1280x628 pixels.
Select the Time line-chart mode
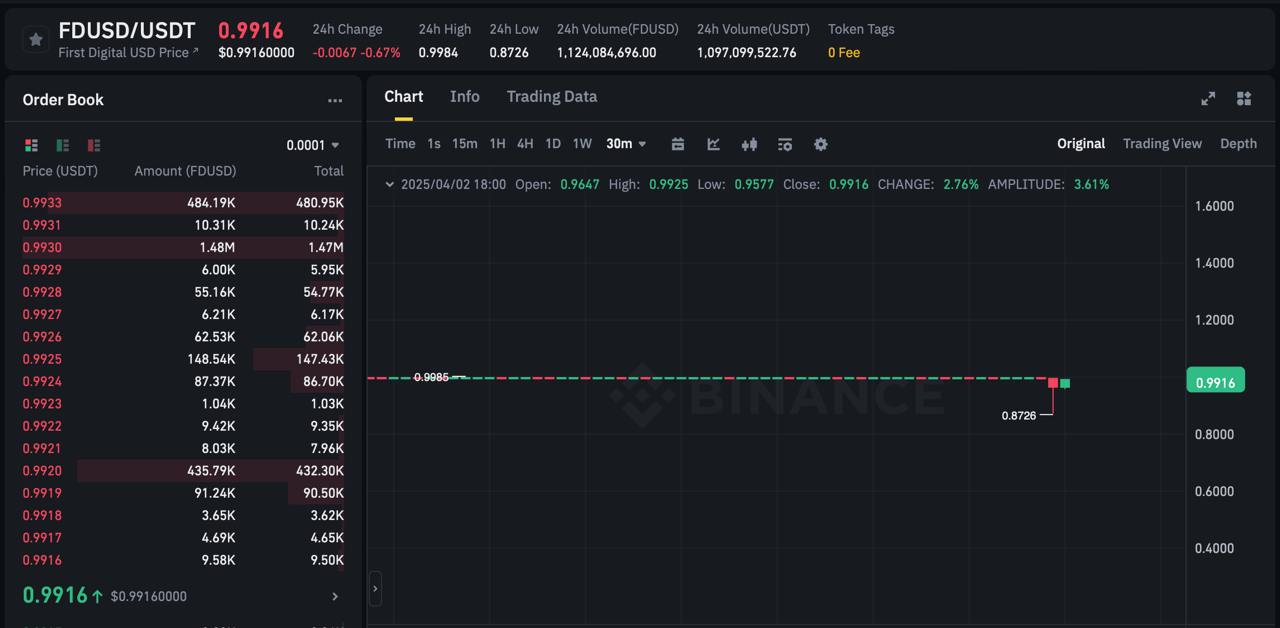point(400,143)
